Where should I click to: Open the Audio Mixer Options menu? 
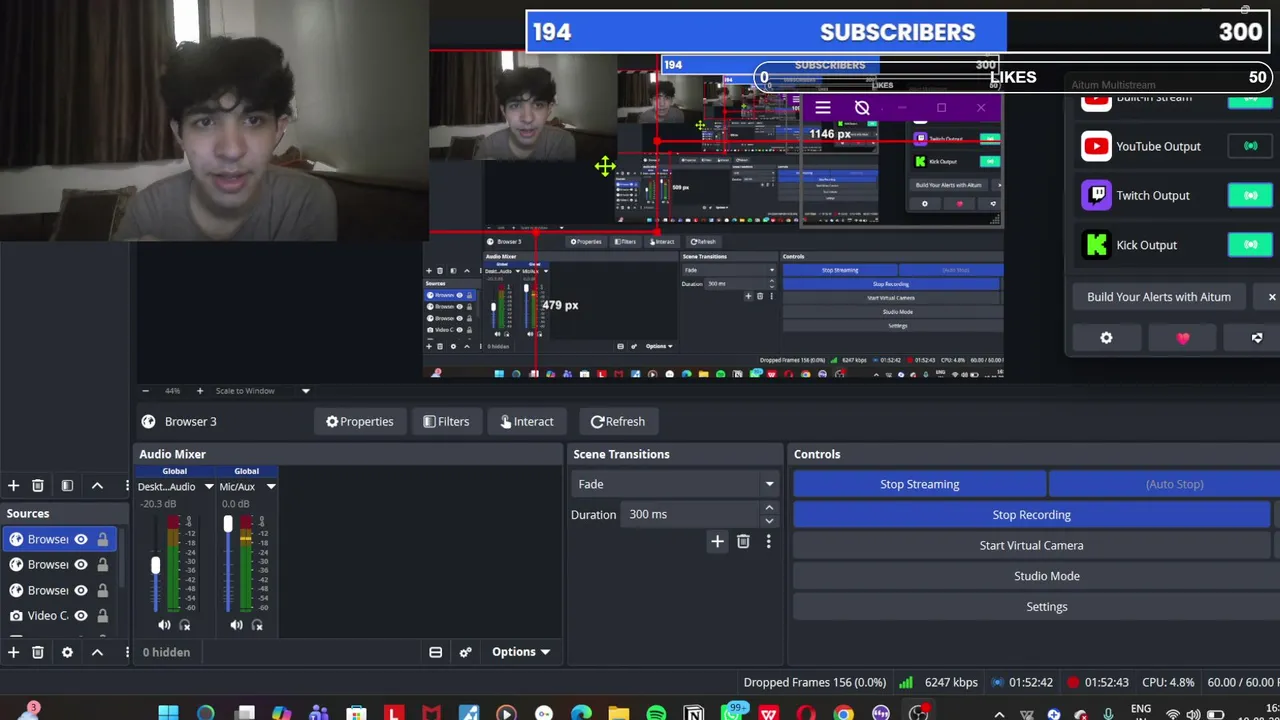pos(521,652)
